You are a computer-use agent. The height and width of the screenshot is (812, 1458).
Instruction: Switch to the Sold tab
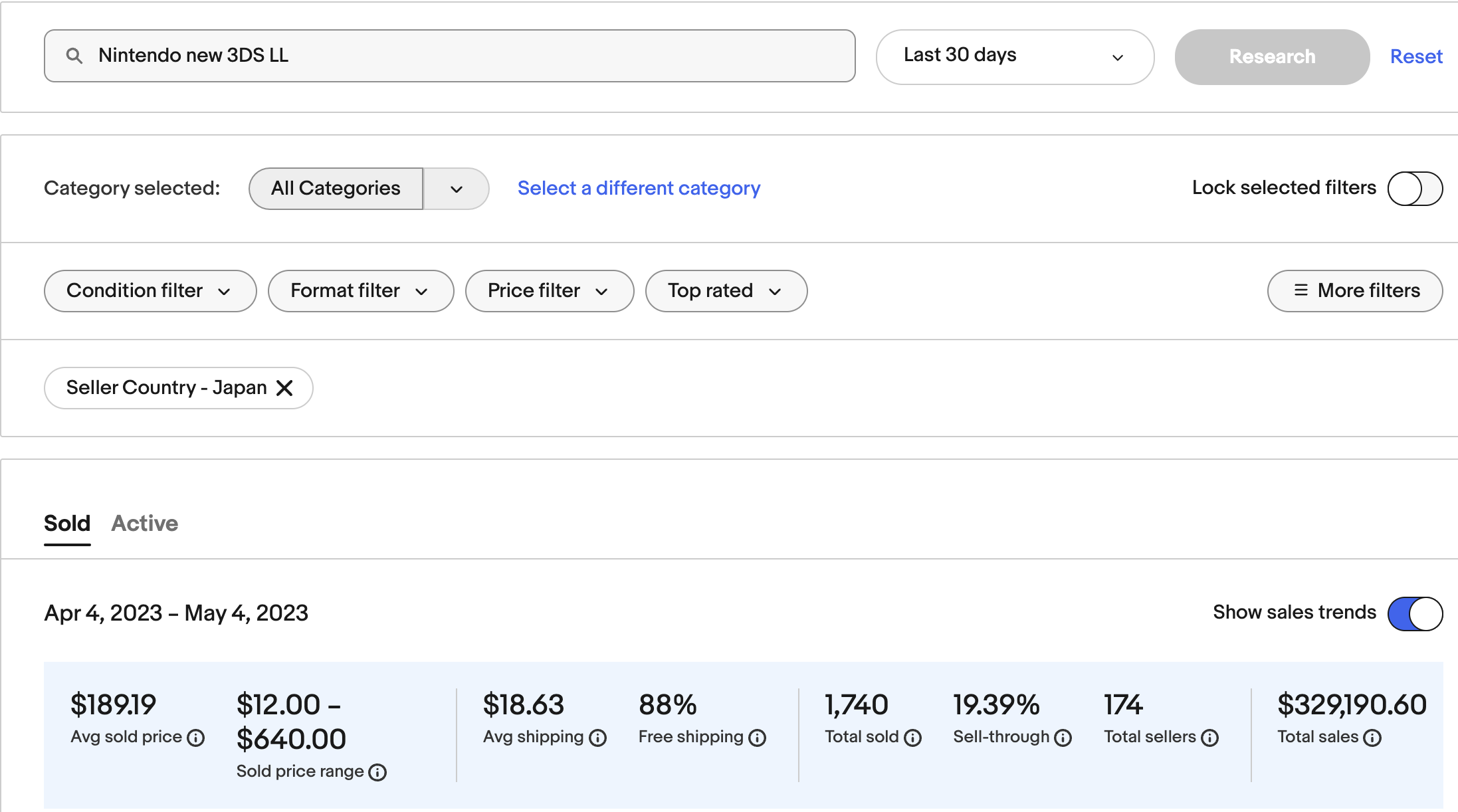tap(67, 524)
